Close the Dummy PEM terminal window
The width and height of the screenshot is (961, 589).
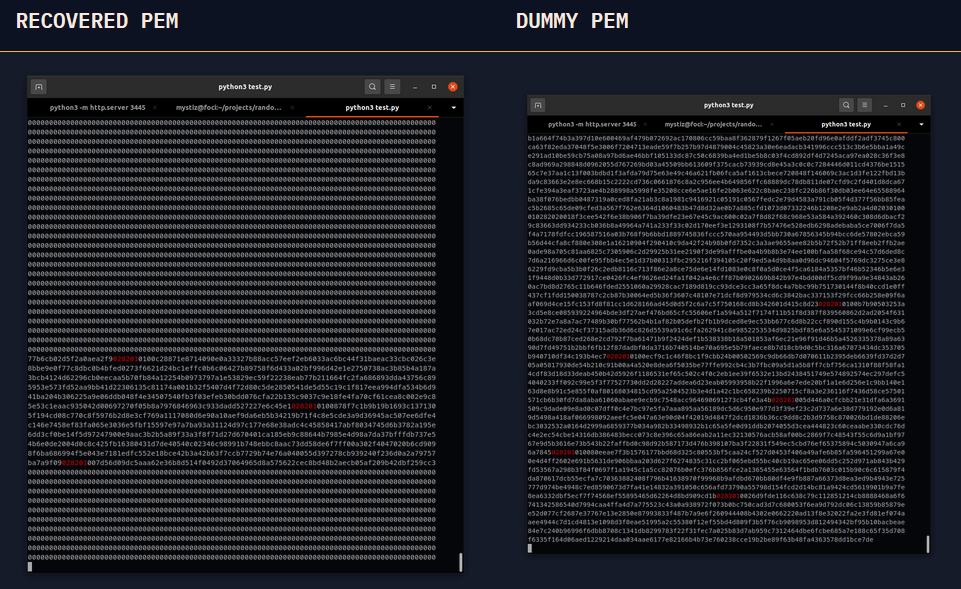(921, 105)
